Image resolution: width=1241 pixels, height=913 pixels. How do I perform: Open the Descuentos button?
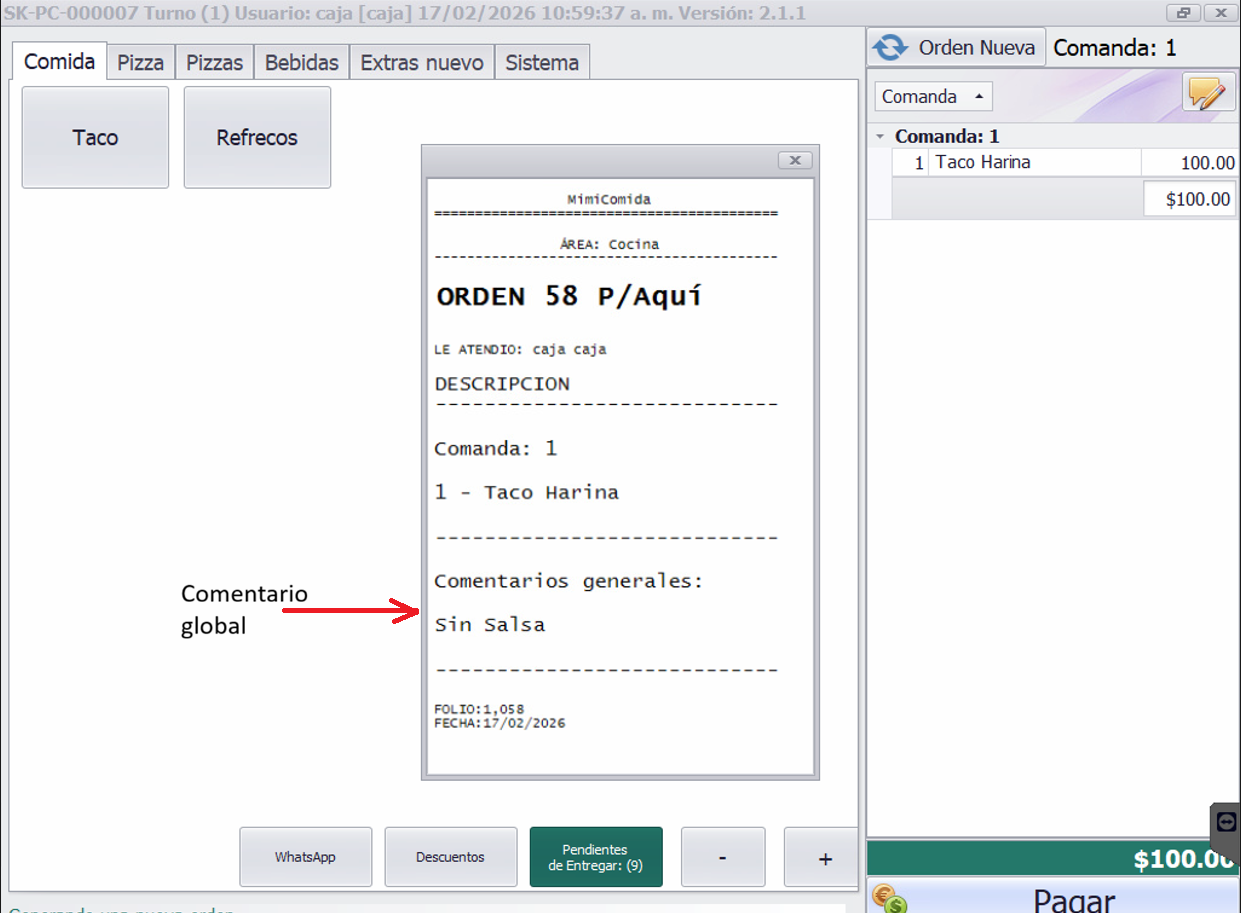[450, 857]
